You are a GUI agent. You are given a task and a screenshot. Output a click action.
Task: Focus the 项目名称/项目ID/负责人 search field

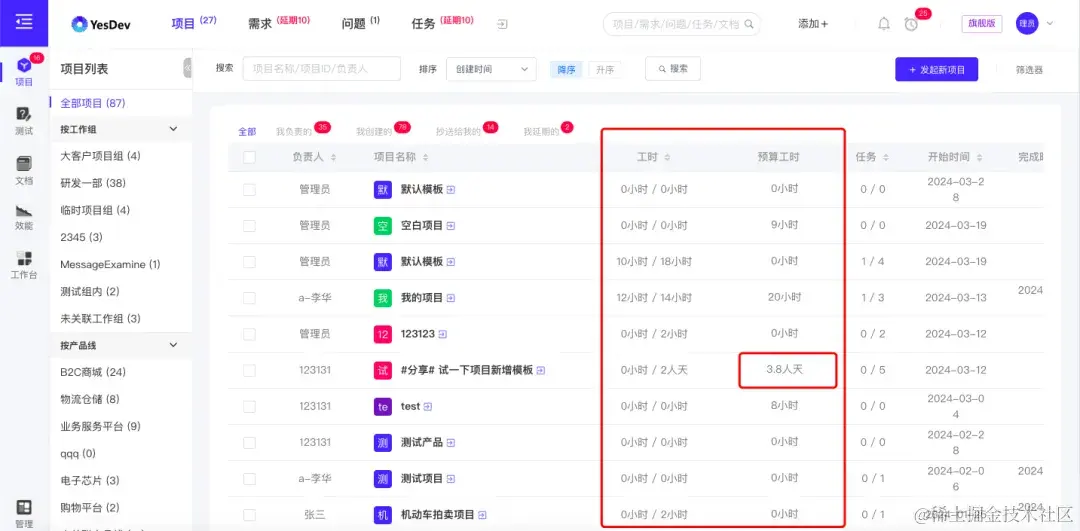(322, 69)
